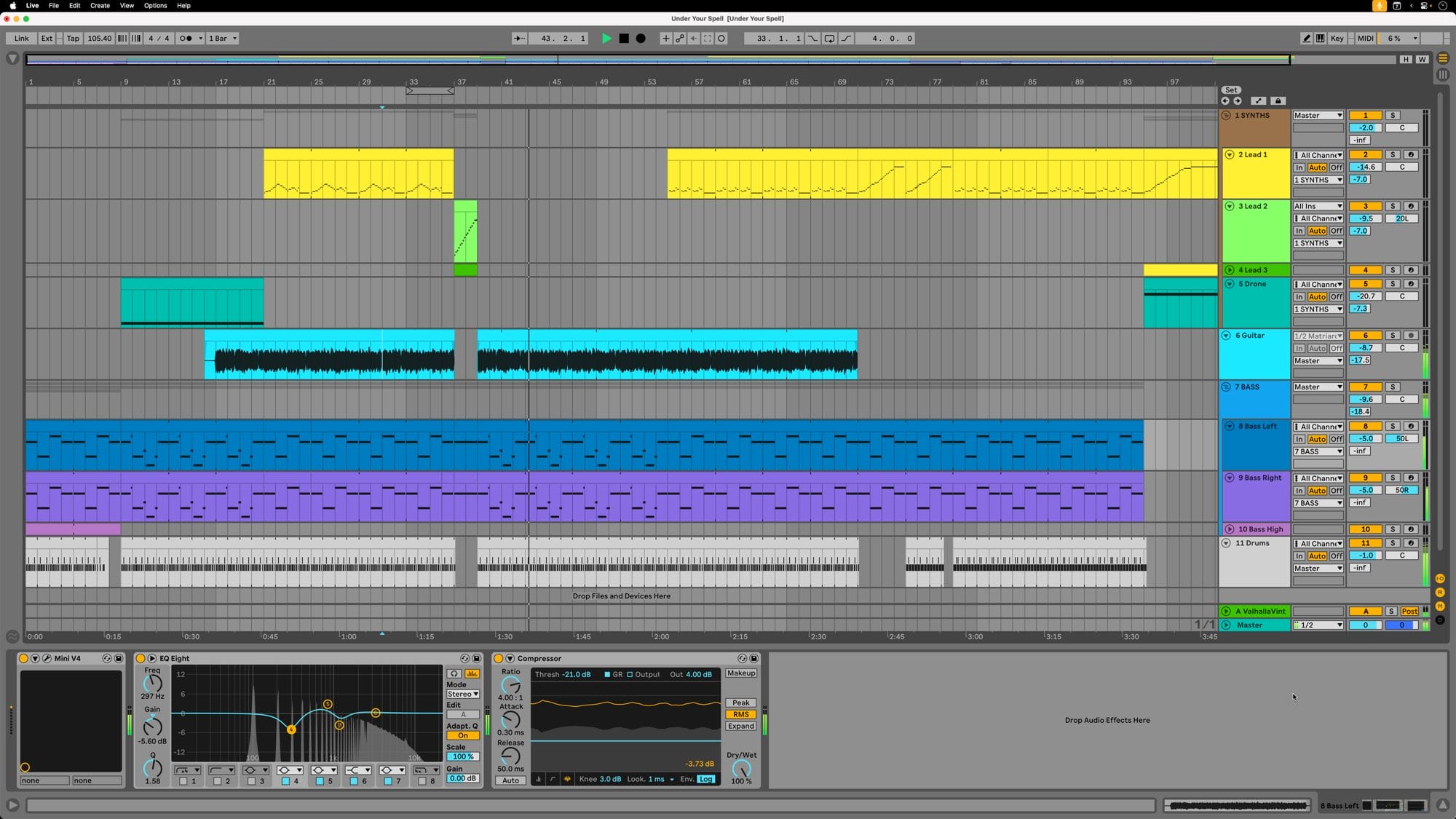Turn off the Compressor device activator
This screenshot has width=1456, height=819.
(x=499, y=658)
